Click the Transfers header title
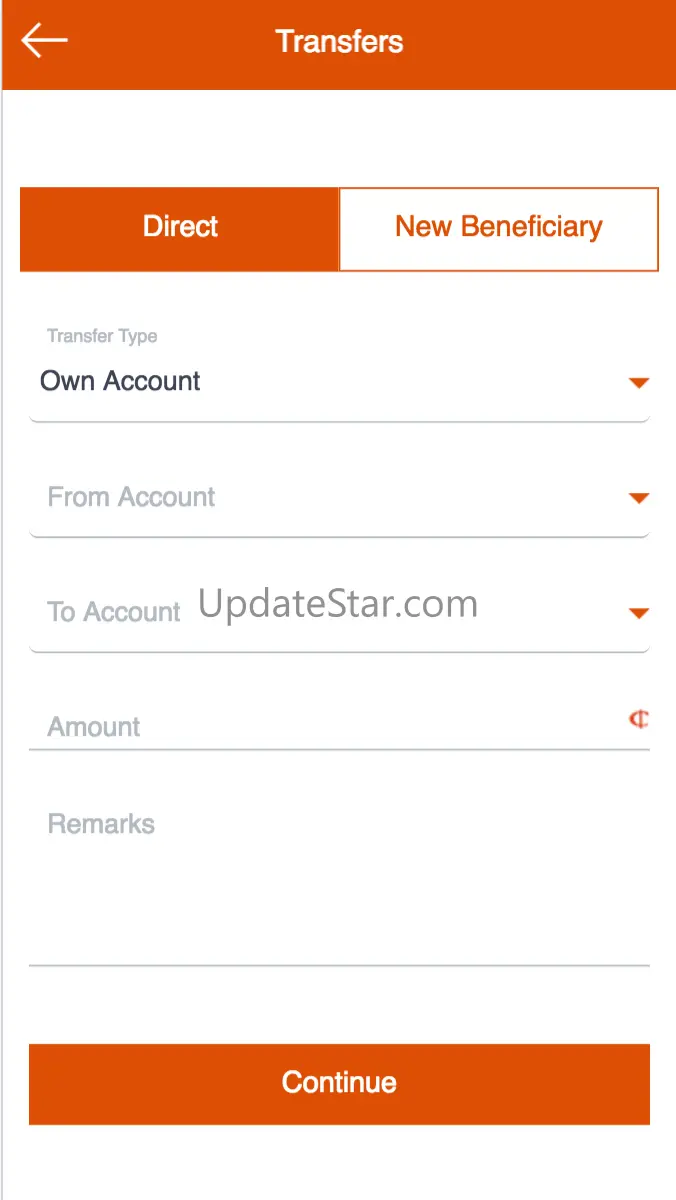The image size is (676, 1200). [x=339, y=41]
